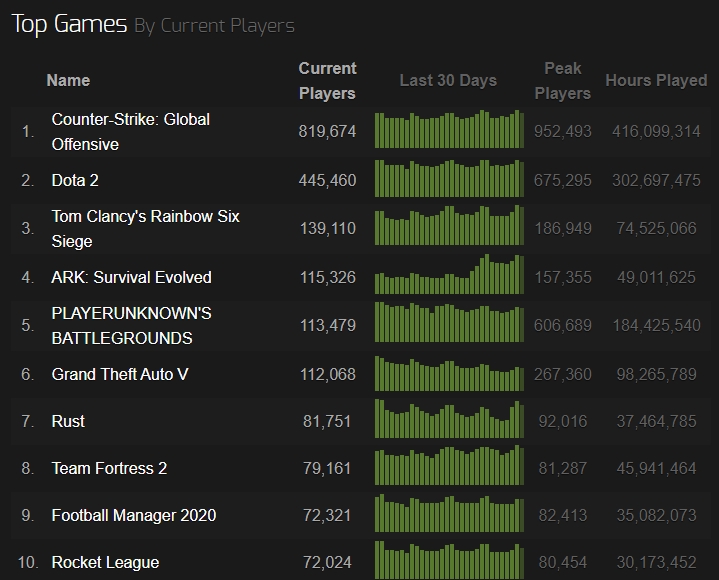The height and width of the screenshot is (580, 719).
Task: Click Grand Theft Auto V 30-day chart
Action: (x=449, y=373)
